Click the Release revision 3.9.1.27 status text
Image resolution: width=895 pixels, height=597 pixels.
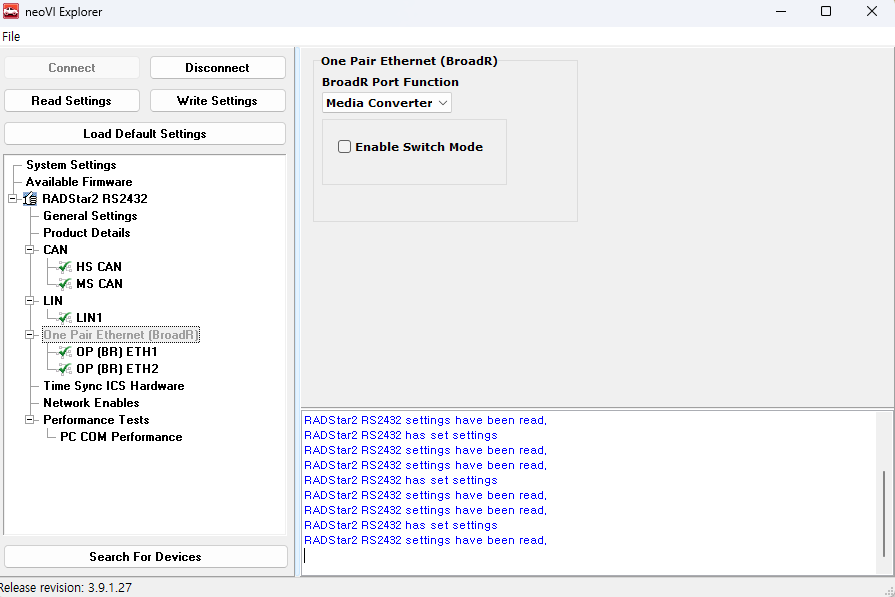point(66,587)
